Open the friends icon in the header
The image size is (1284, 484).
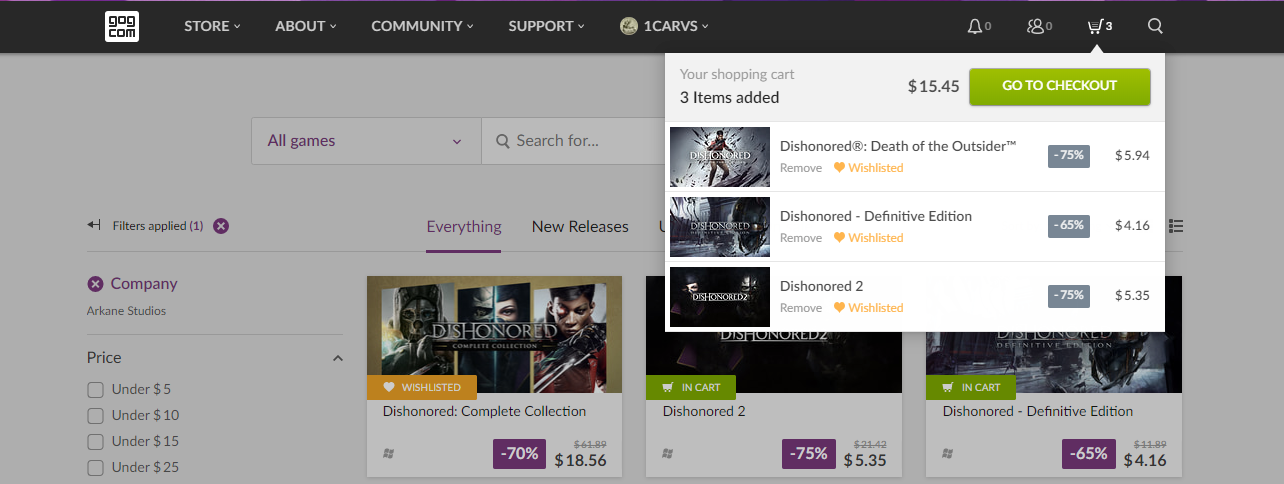tap(1035, 26)
